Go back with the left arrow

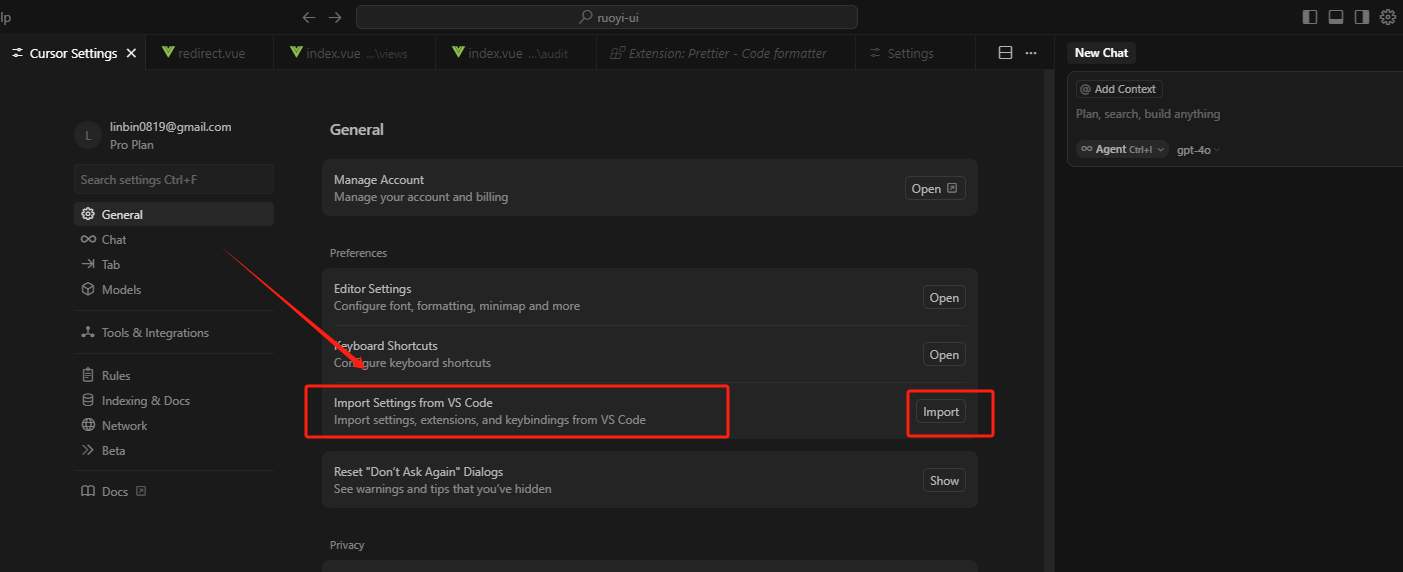(x=309, y=17)
